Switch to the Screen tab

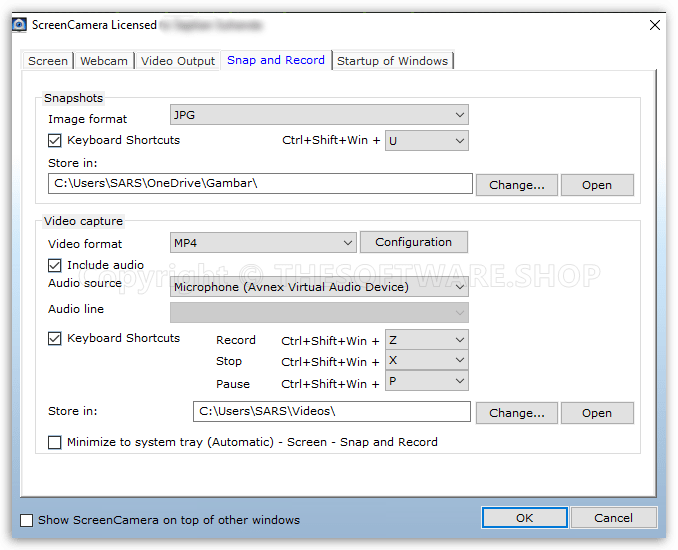[x=48, y=61]
